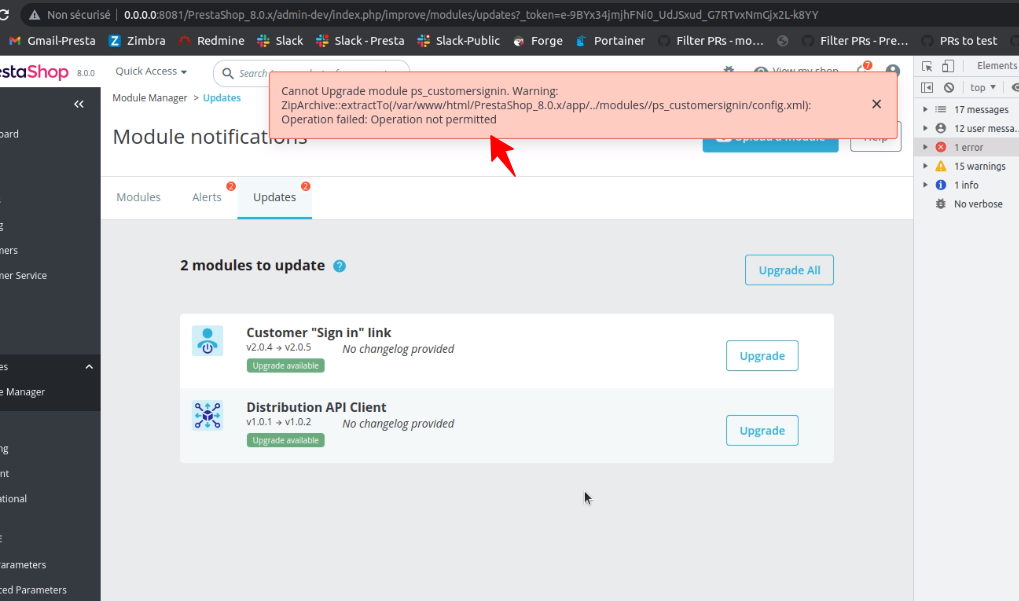Toggle the 1 error console filter
This screenshot has width=1019, height=601.
click(x=967, y=146)
